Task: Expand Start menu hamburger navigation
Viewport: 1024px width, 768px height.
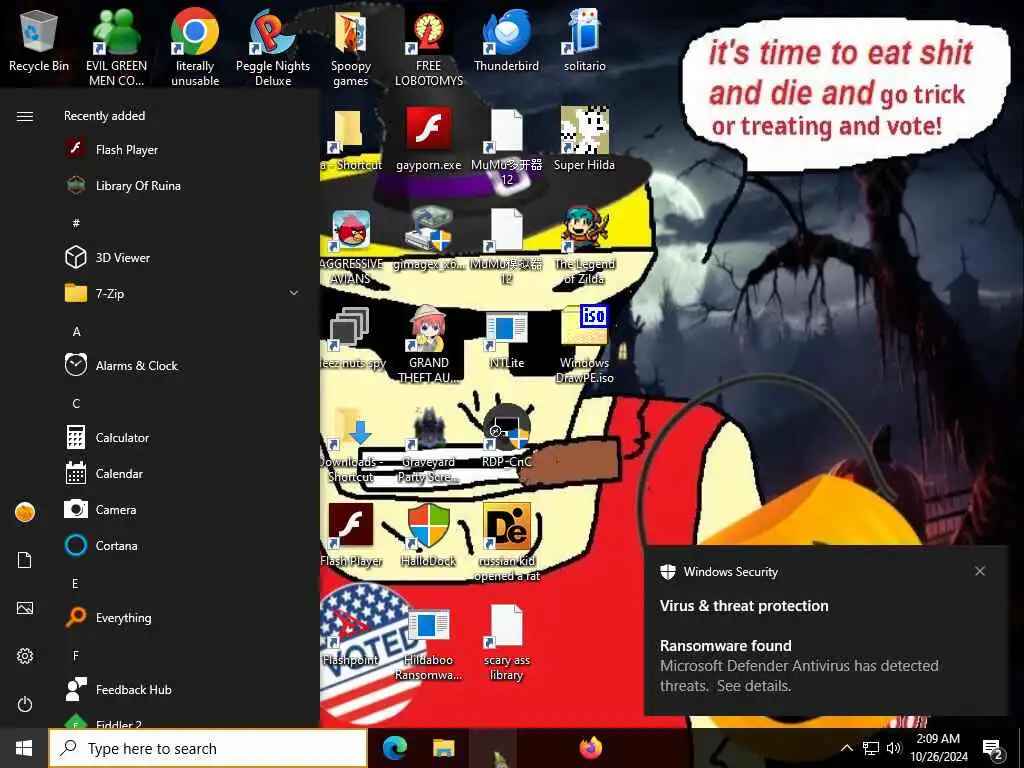Action: point(25,116)
